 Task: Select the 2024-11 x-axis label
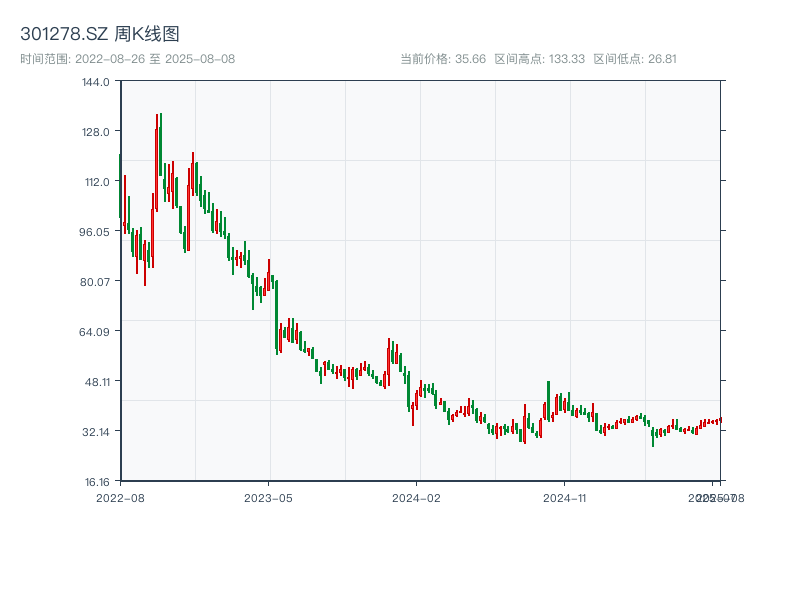coord(564,497)
